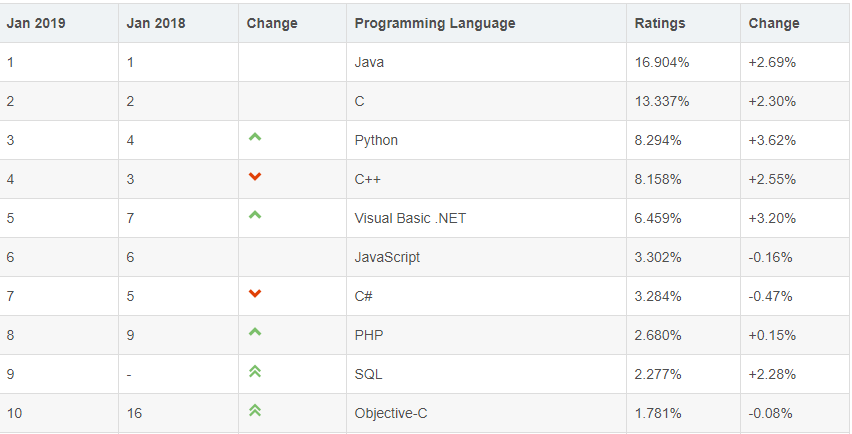Screen dimensions: 852x434
Task: Click the +2.30% change value
Action: click(772, 102)
